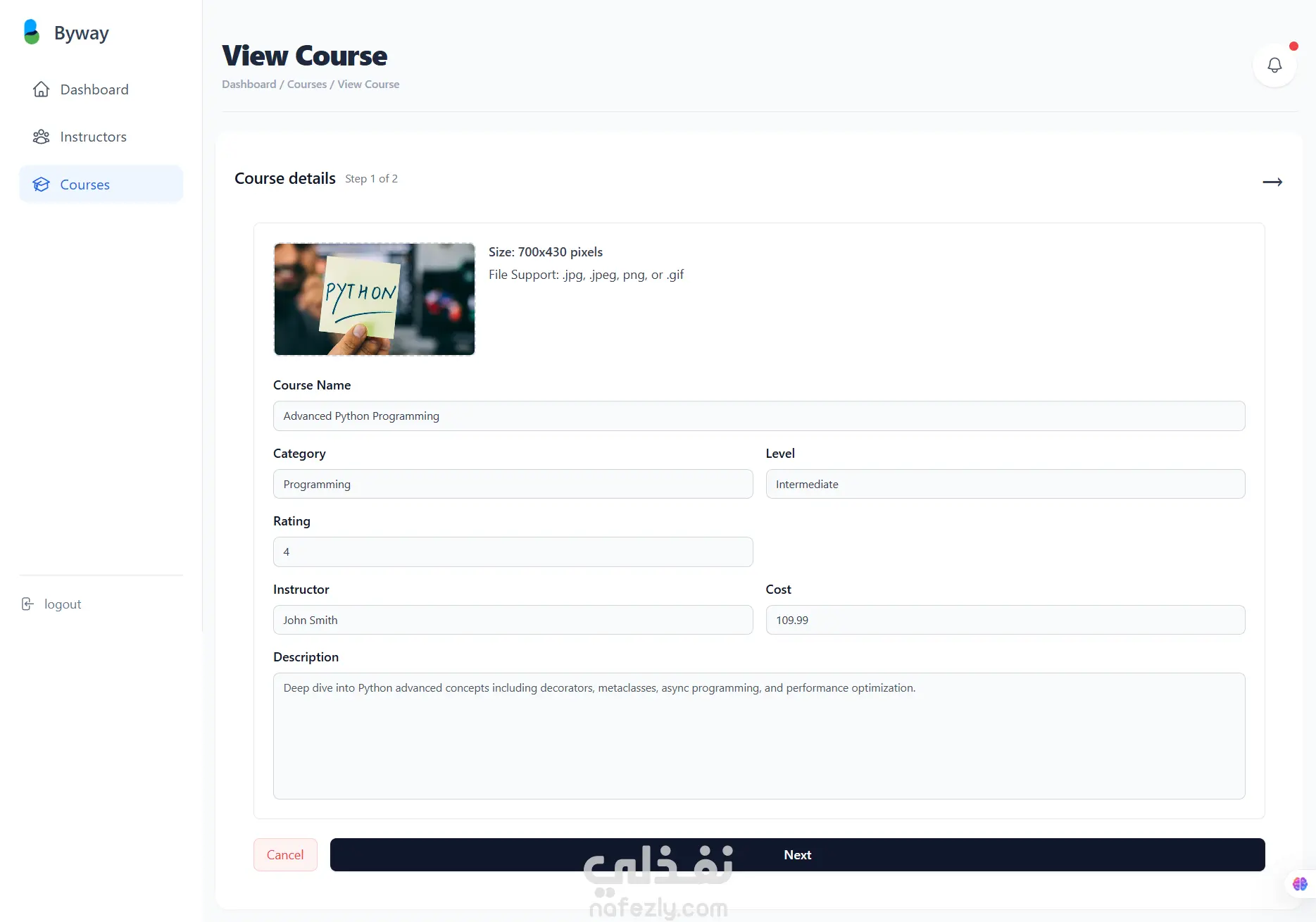Click the Category label

[299, 454]
